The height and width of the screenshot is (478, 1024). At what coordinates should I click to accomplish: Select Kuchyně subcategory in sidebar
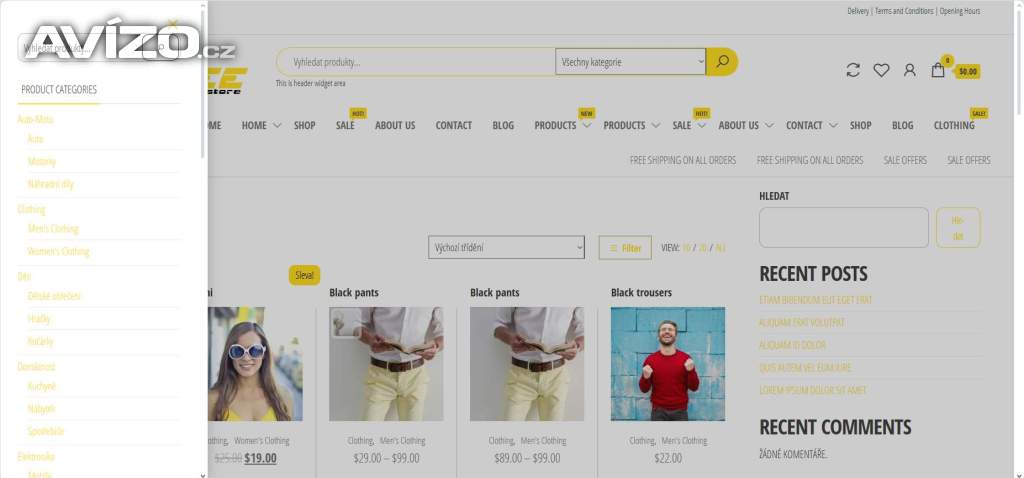click(x=42, y=386)
